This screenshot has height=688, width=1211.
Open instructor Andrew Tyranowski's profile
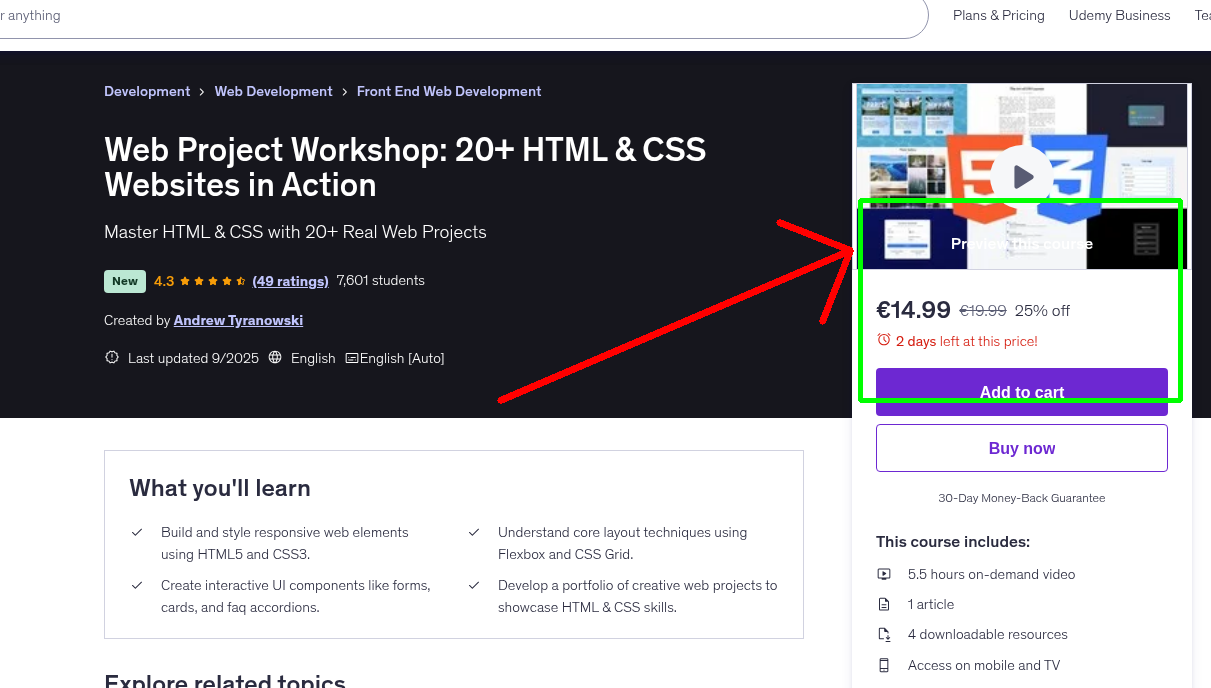pos(238,320)
